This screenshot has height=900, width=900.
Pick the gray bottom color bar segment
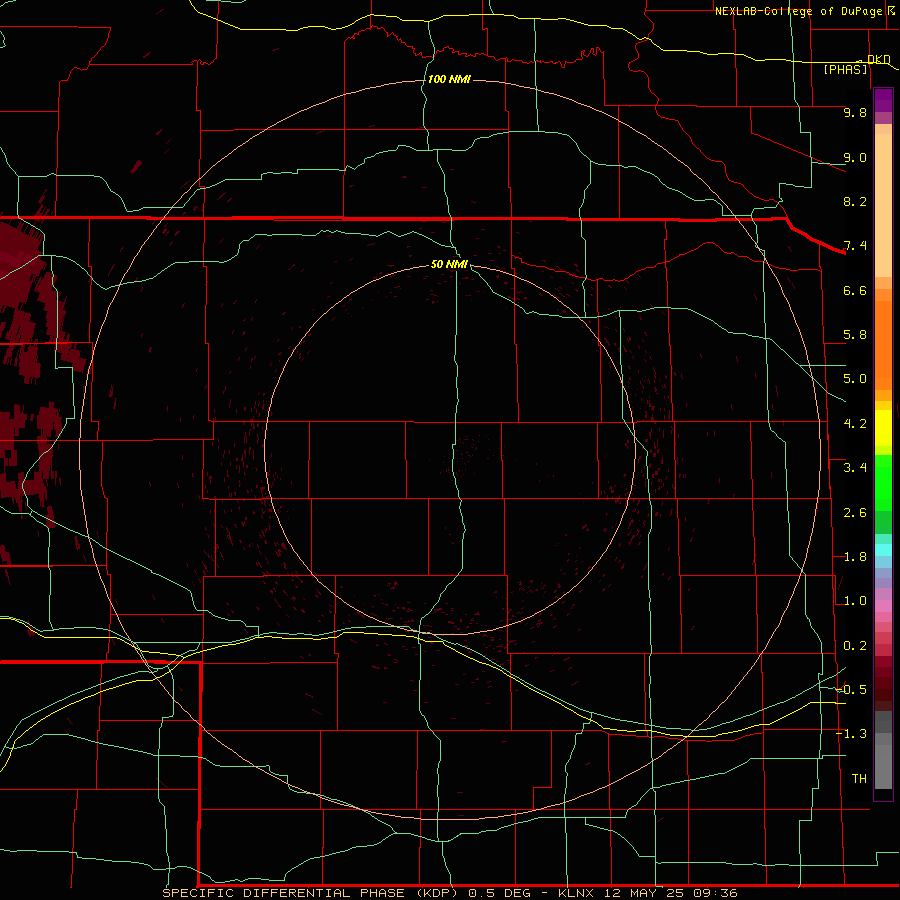(x=883, y=767)
